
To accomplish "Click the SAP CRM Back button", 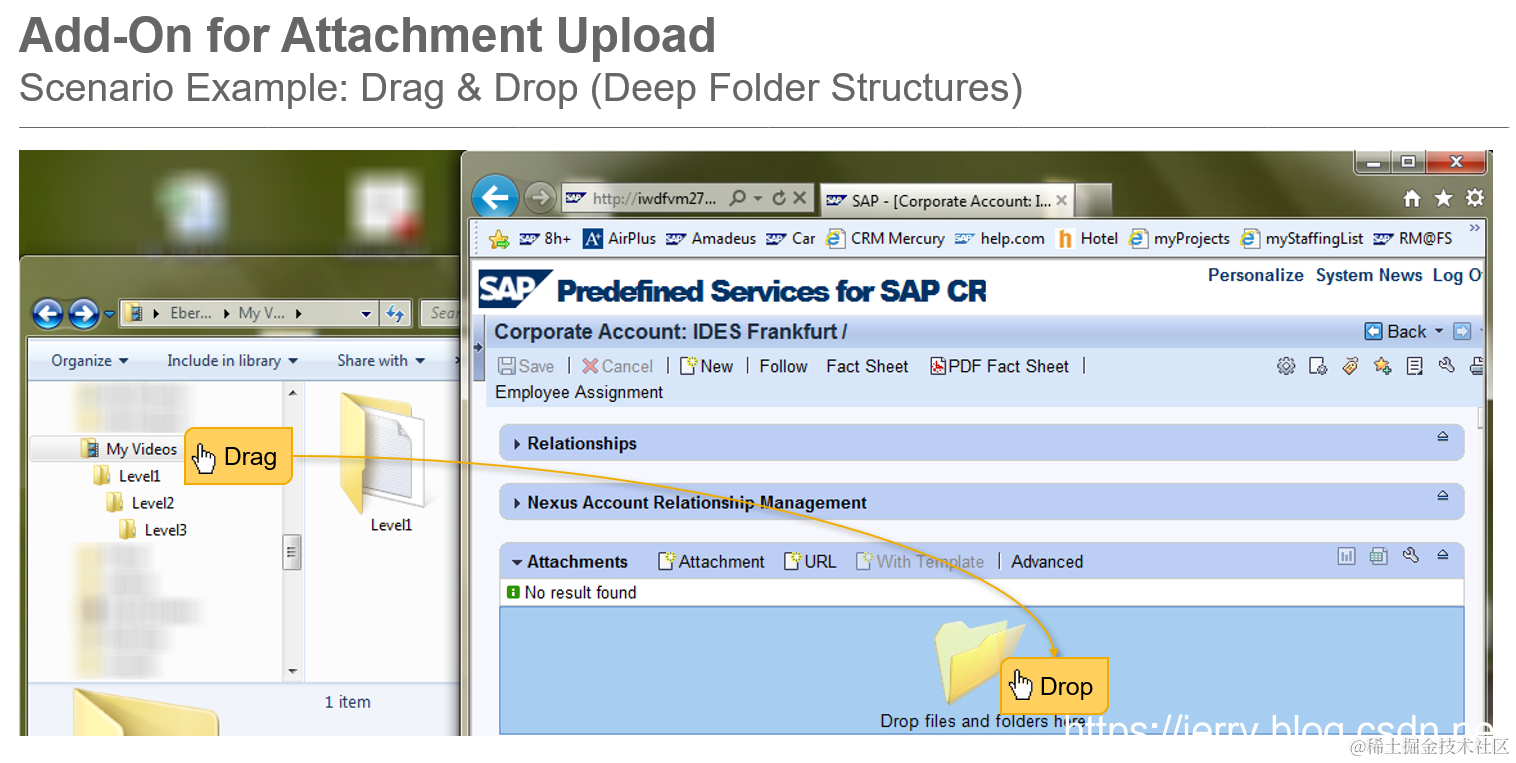I will pyautogui.click(x=1396, y=331).
